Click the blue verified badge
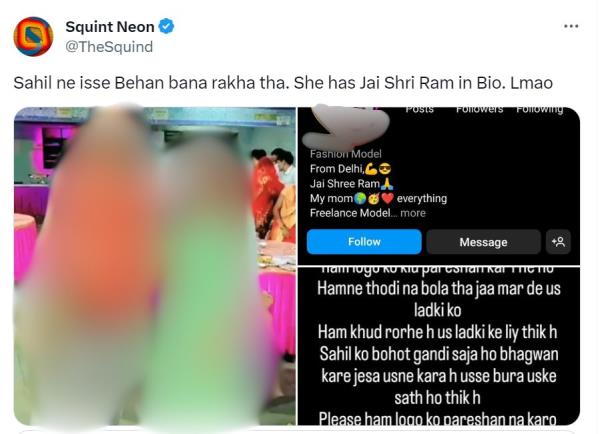This screenshot has width=600, height=434. click(166, 26)
